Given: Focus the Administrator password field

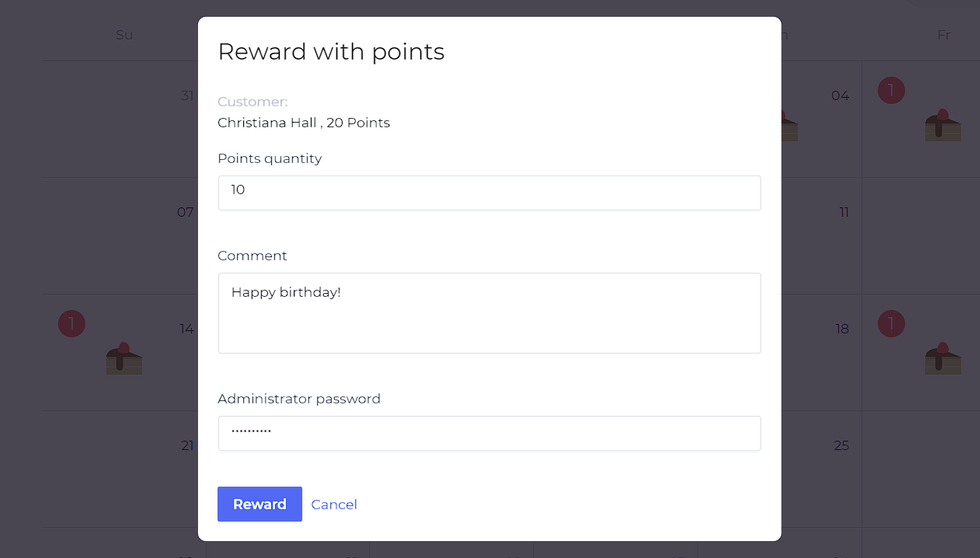Looking at the screenshot, I should click(489, 433).
